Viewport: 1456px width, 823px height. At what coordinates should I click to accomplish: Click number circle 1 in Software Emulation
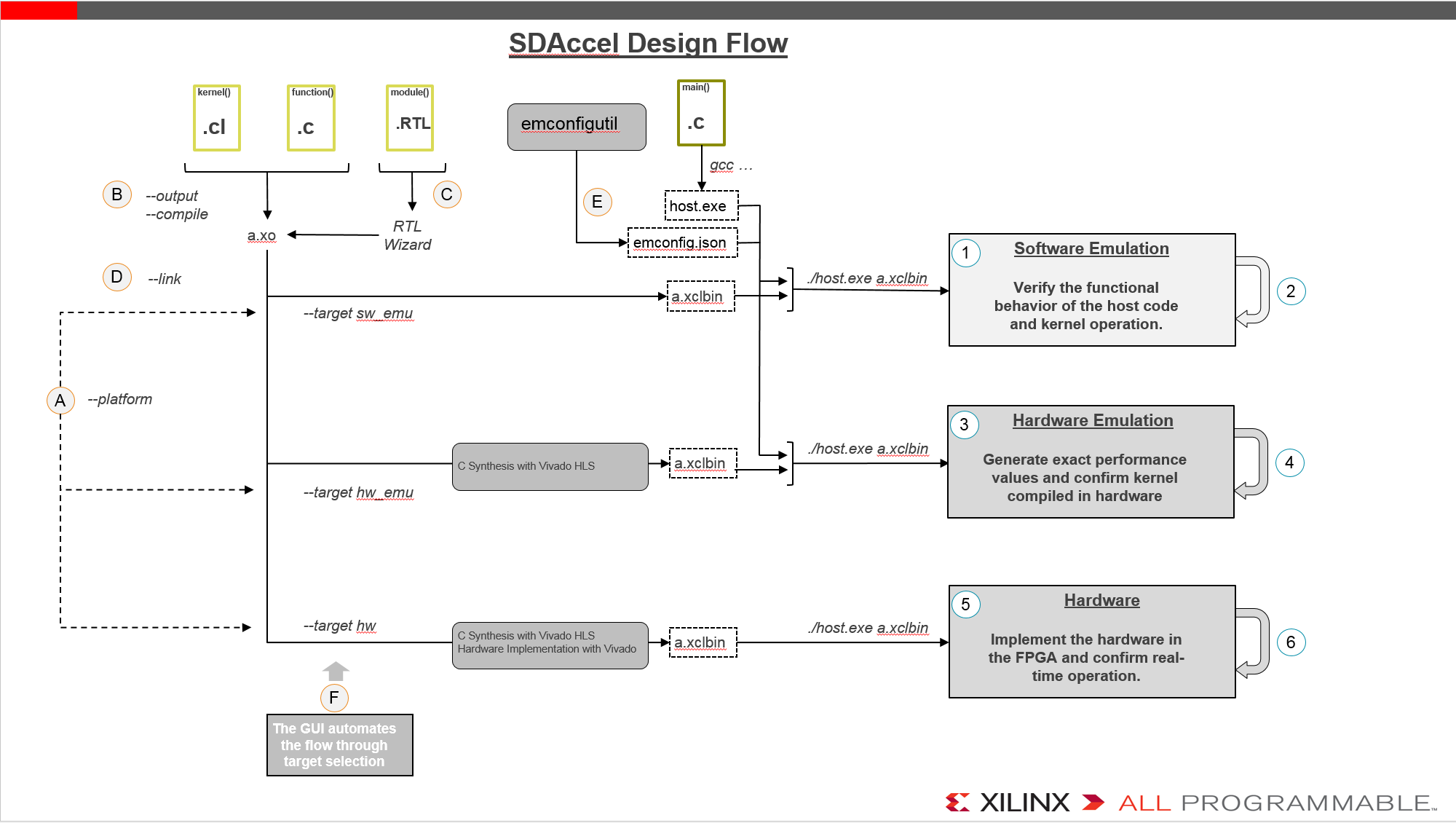pyautogui.click(x=966, y=253)
